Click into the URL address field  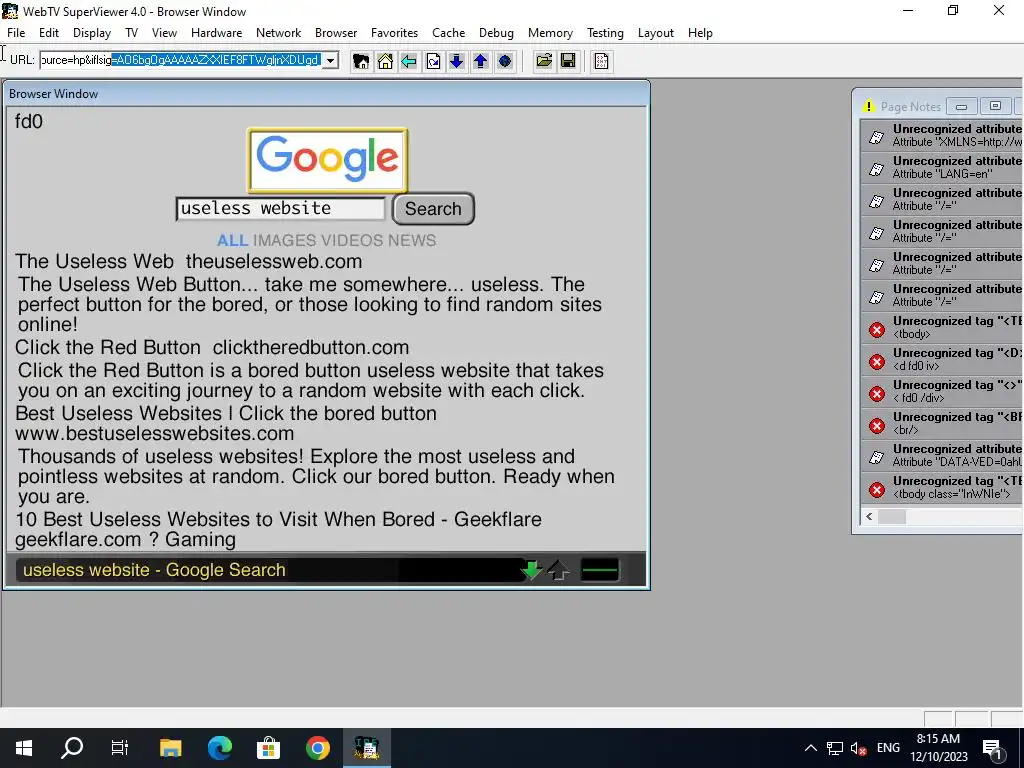tap(181, 60)
